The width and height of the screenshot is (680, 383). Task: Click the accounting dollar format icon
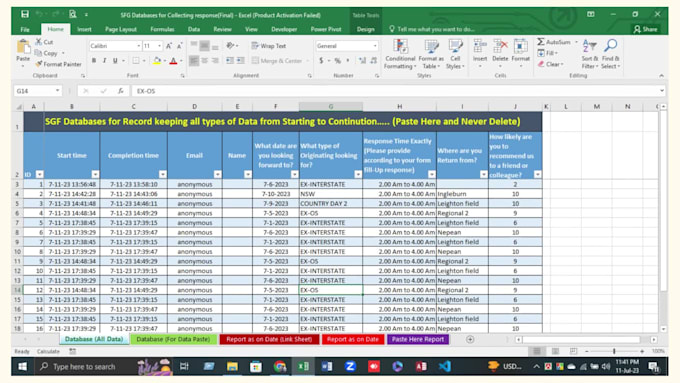click(321, 61)
